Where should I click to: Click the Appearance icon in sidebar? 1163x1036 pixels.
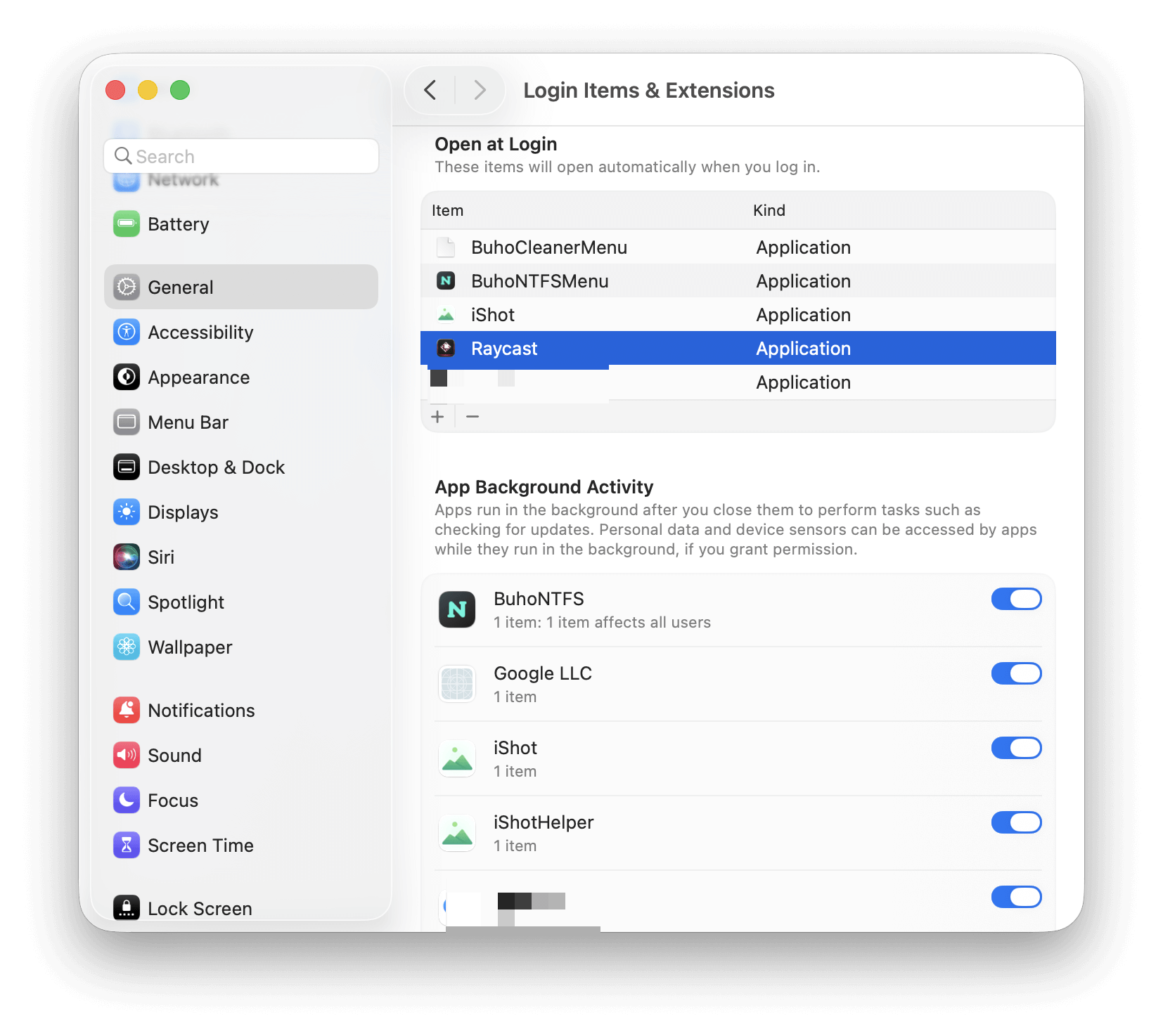(127, 377)
